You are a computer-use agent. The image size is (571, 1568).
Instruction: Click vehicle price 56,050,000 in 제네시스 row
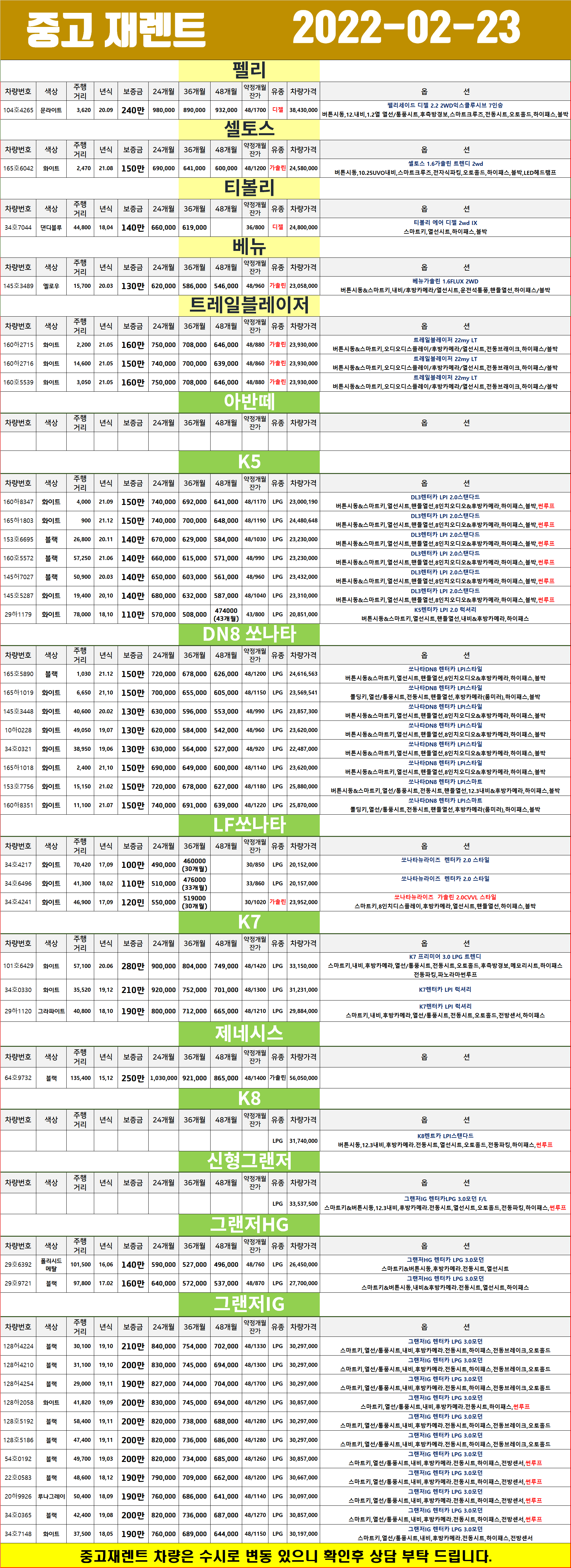(303, 1077)
